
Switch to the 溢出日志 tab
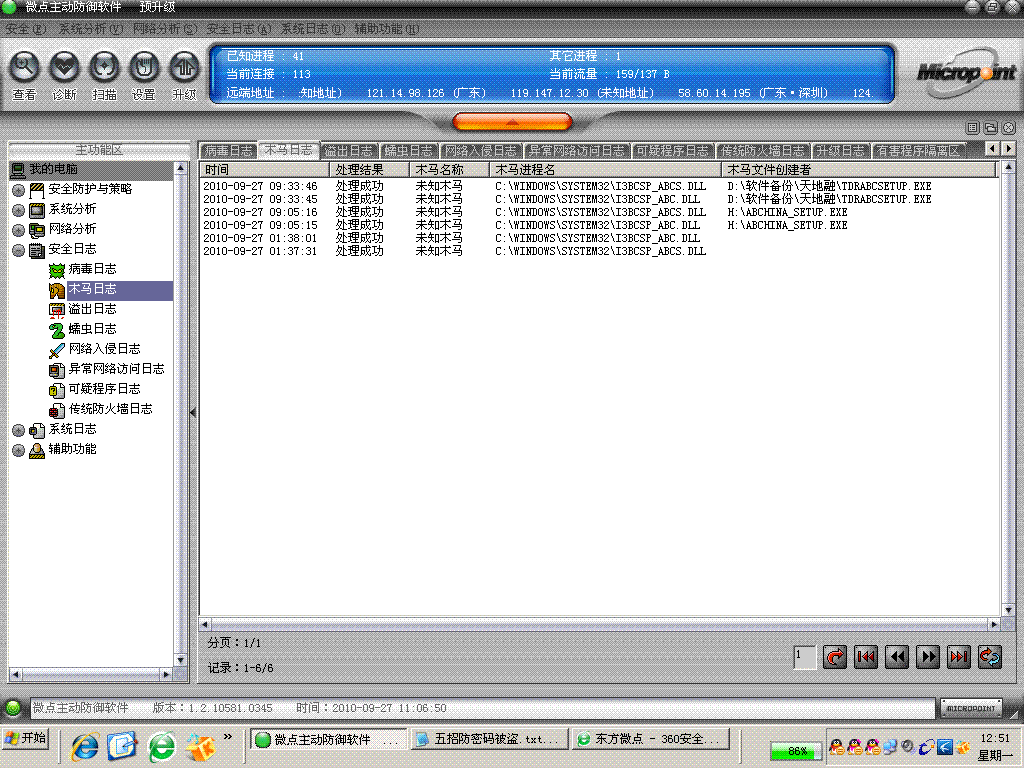(348, 151)
